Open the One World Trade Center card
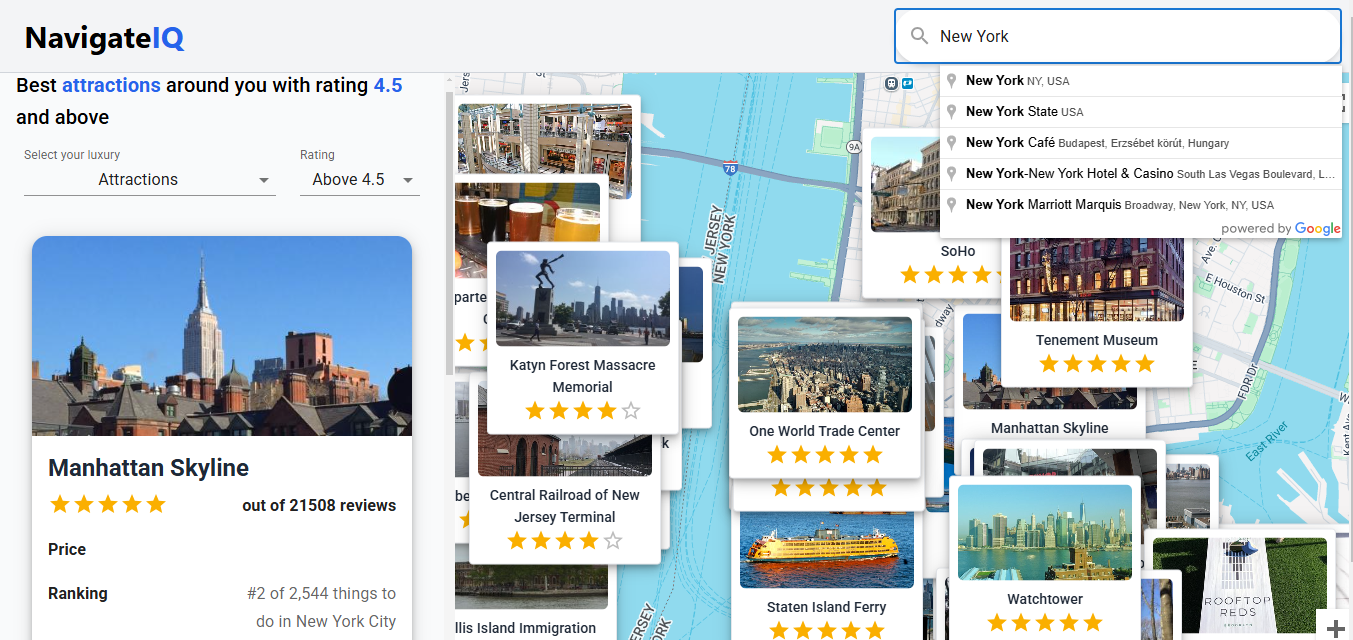 [824, 390]
